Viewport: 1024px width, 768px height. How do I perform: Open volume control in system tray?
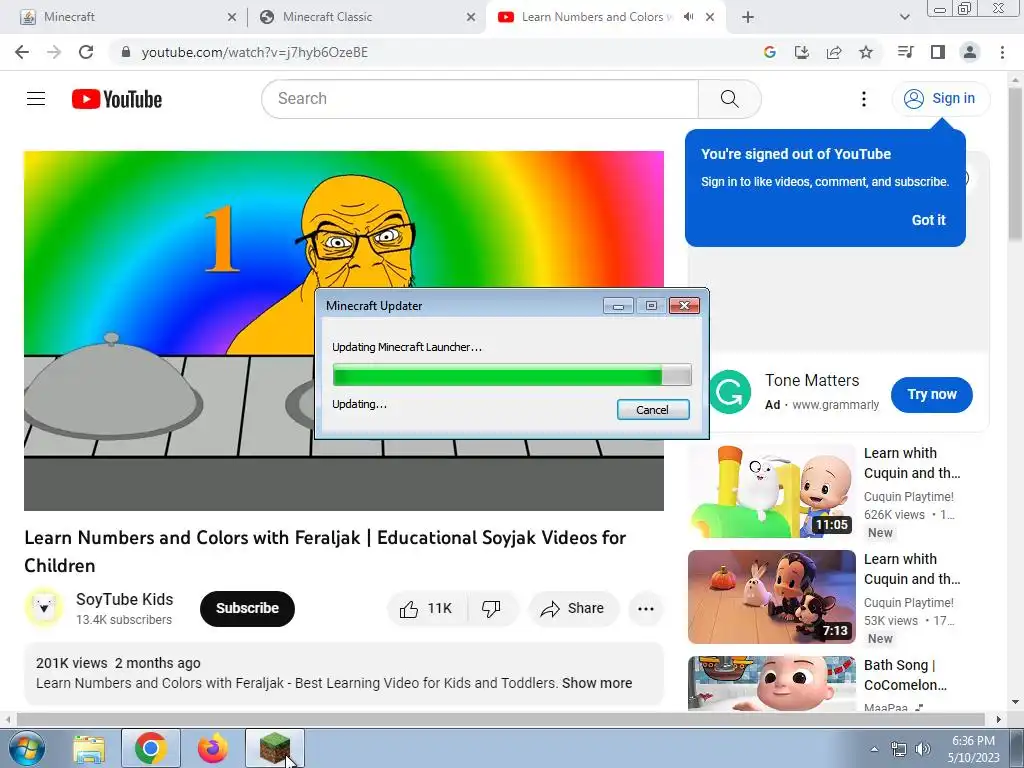[x=922, y=749]
